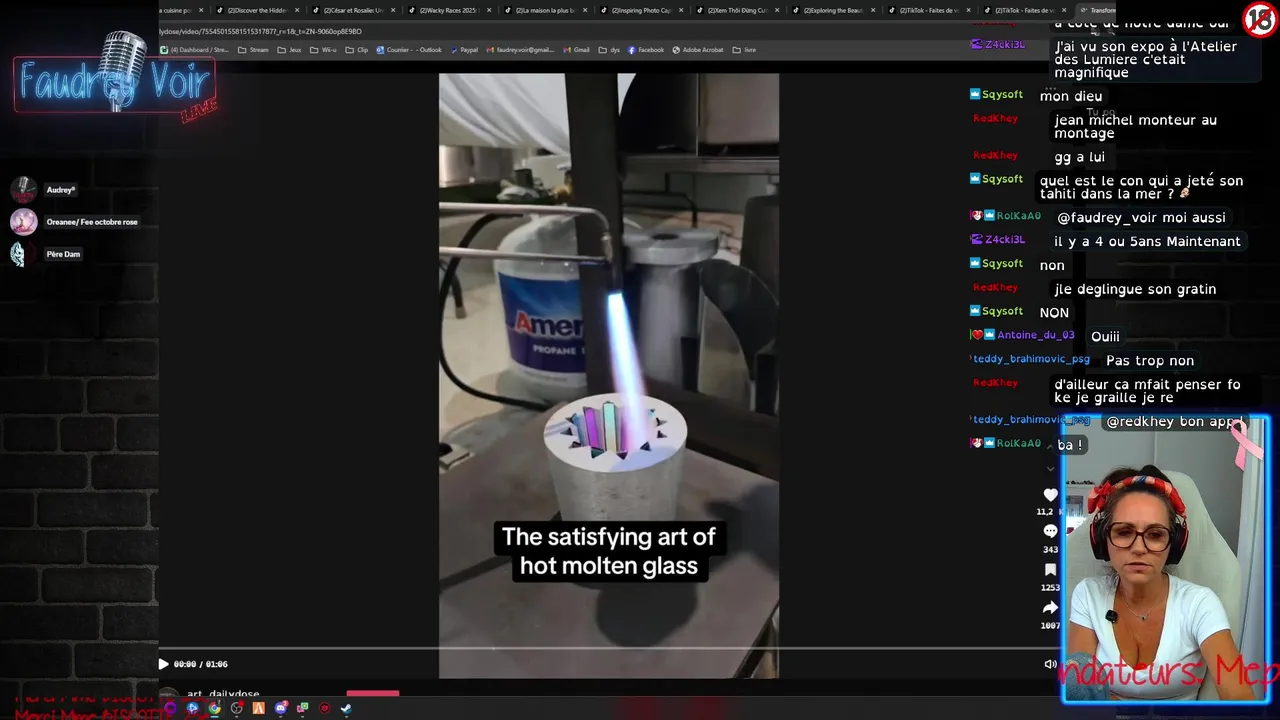Open the faudrey.voir@gmail bookmark
The image size is (1280, 720).
pyautogui.click(x=520, y=50)
